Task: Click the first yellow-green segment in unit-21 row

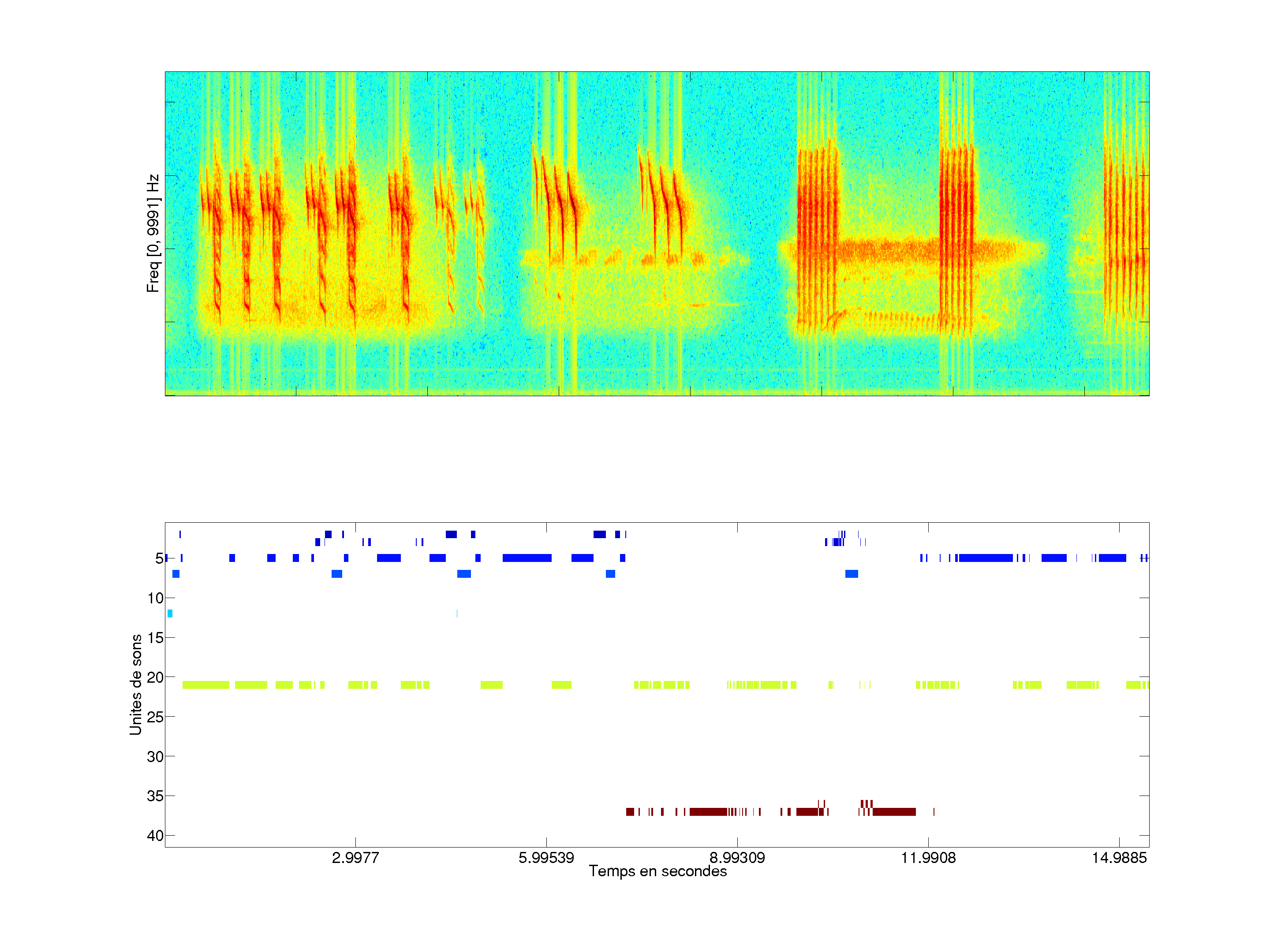Action: click(205, 684)
